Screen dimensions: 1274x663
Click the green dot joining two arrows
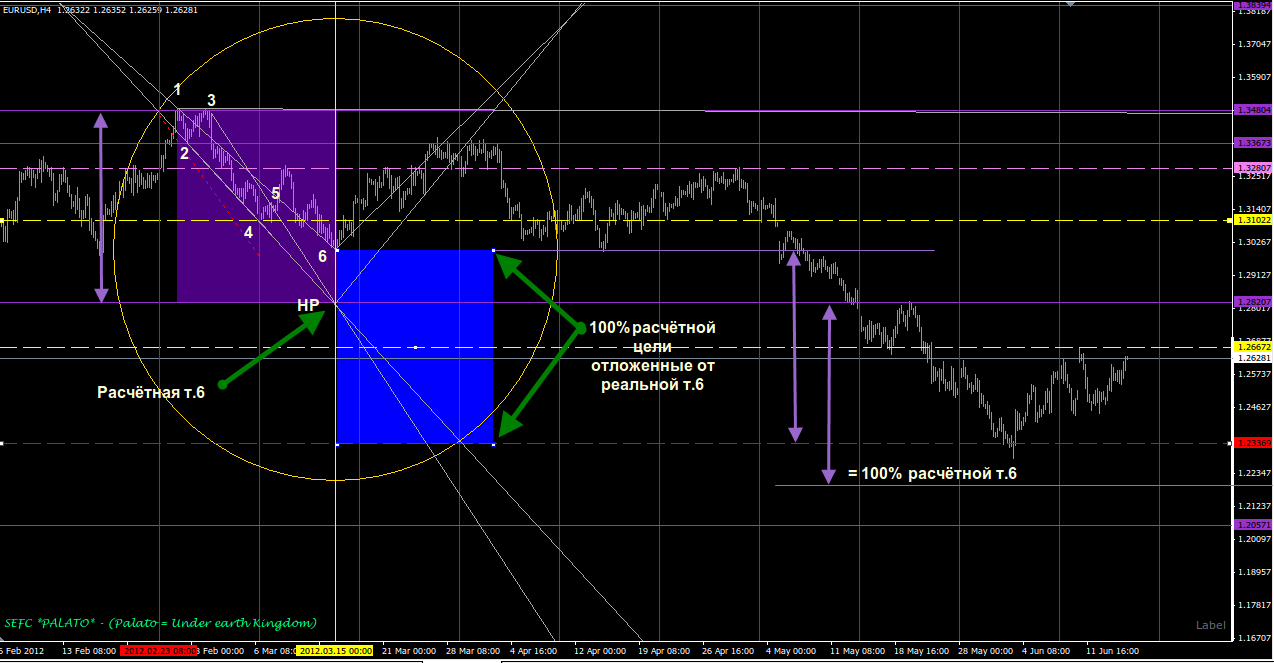(x=579, y=328)
